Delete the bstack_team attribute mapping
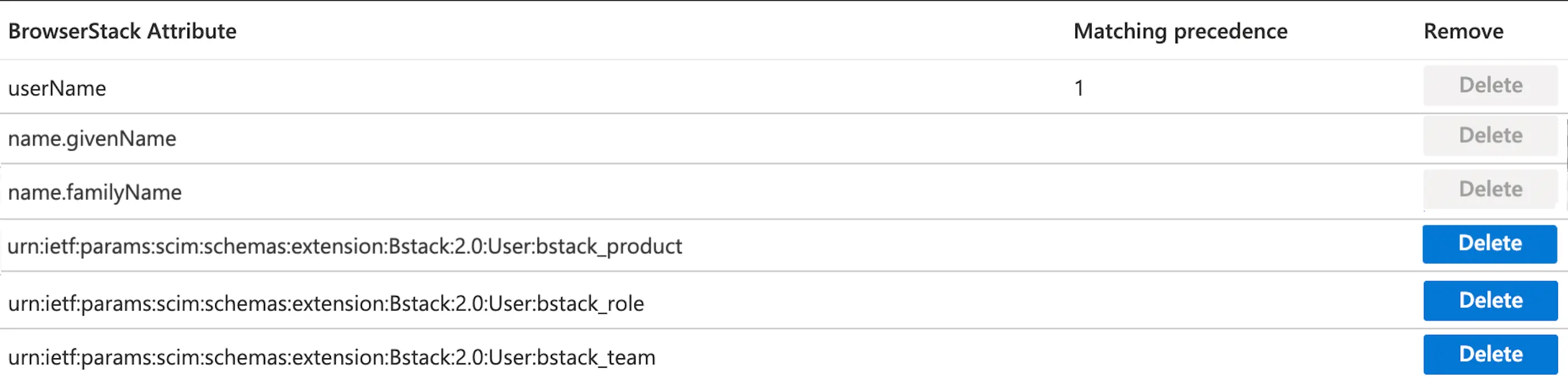Image resolution: width=1568 pixels, height=381 pixels. coord(1490,355)
